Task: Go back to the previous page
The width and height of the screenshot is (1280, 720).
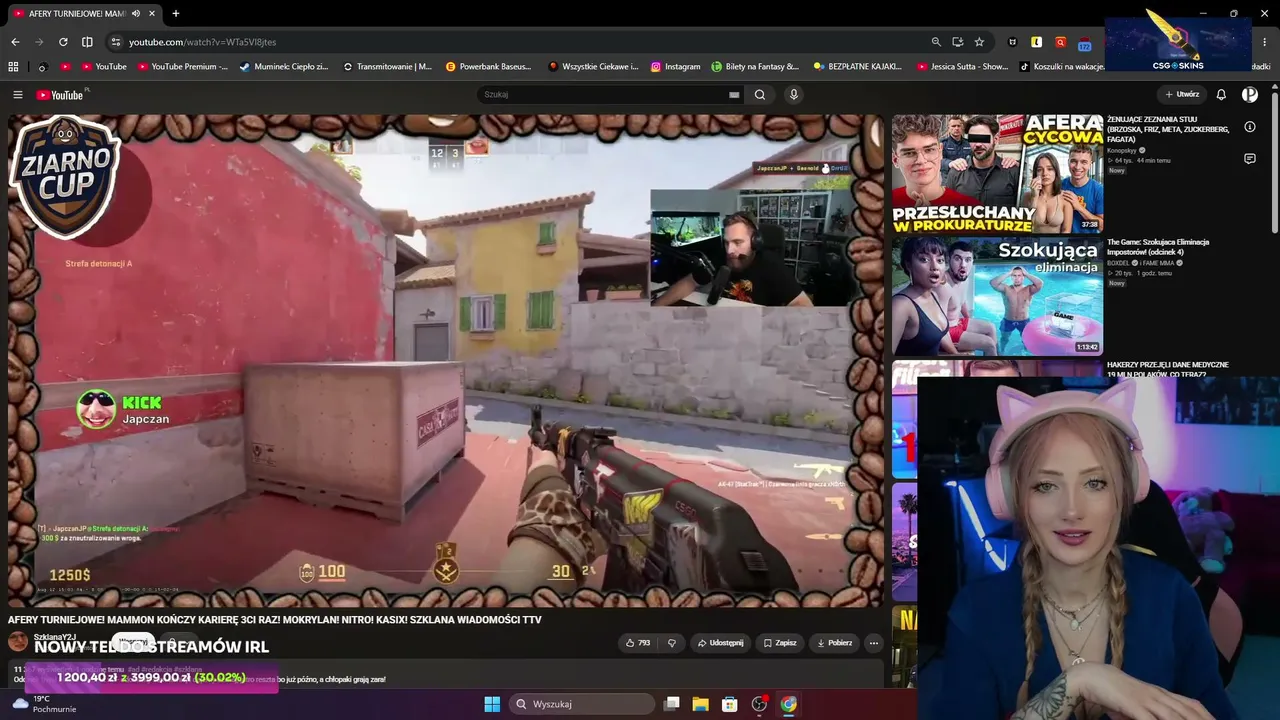Action: tap(15, 42)
